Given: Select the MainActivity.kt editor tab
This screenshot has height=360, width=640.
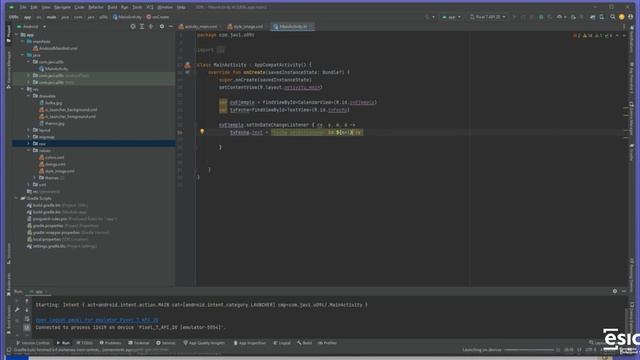Looking at the screenshot, I should pyautogui.click(x=292, y=27).
